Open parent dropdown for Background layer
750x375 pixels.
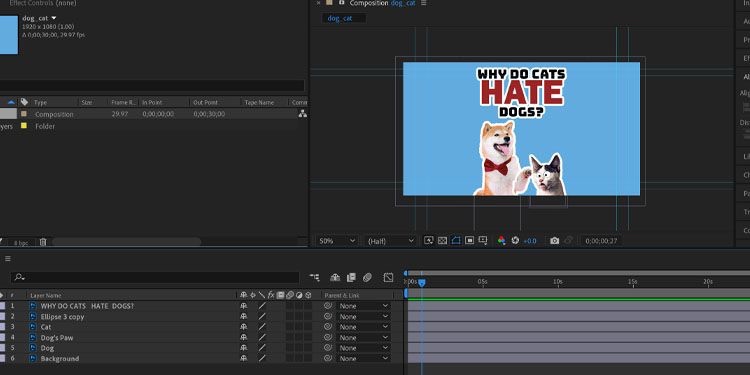pos(364,358)
